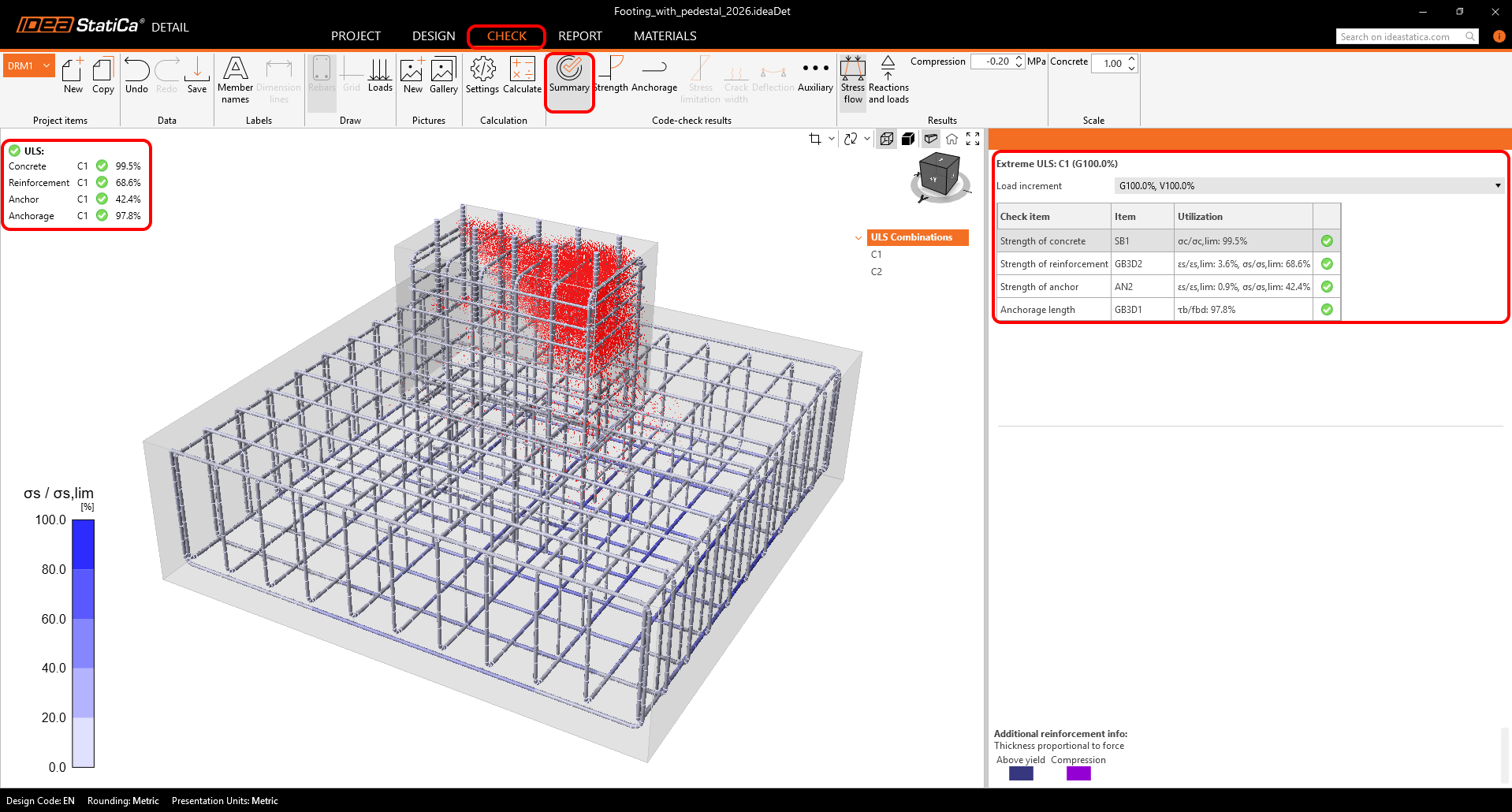This screenshot has height=812, width=1512.
Task: Select combination C2 in ULS Combinations
Action: [x=877, y=272]
